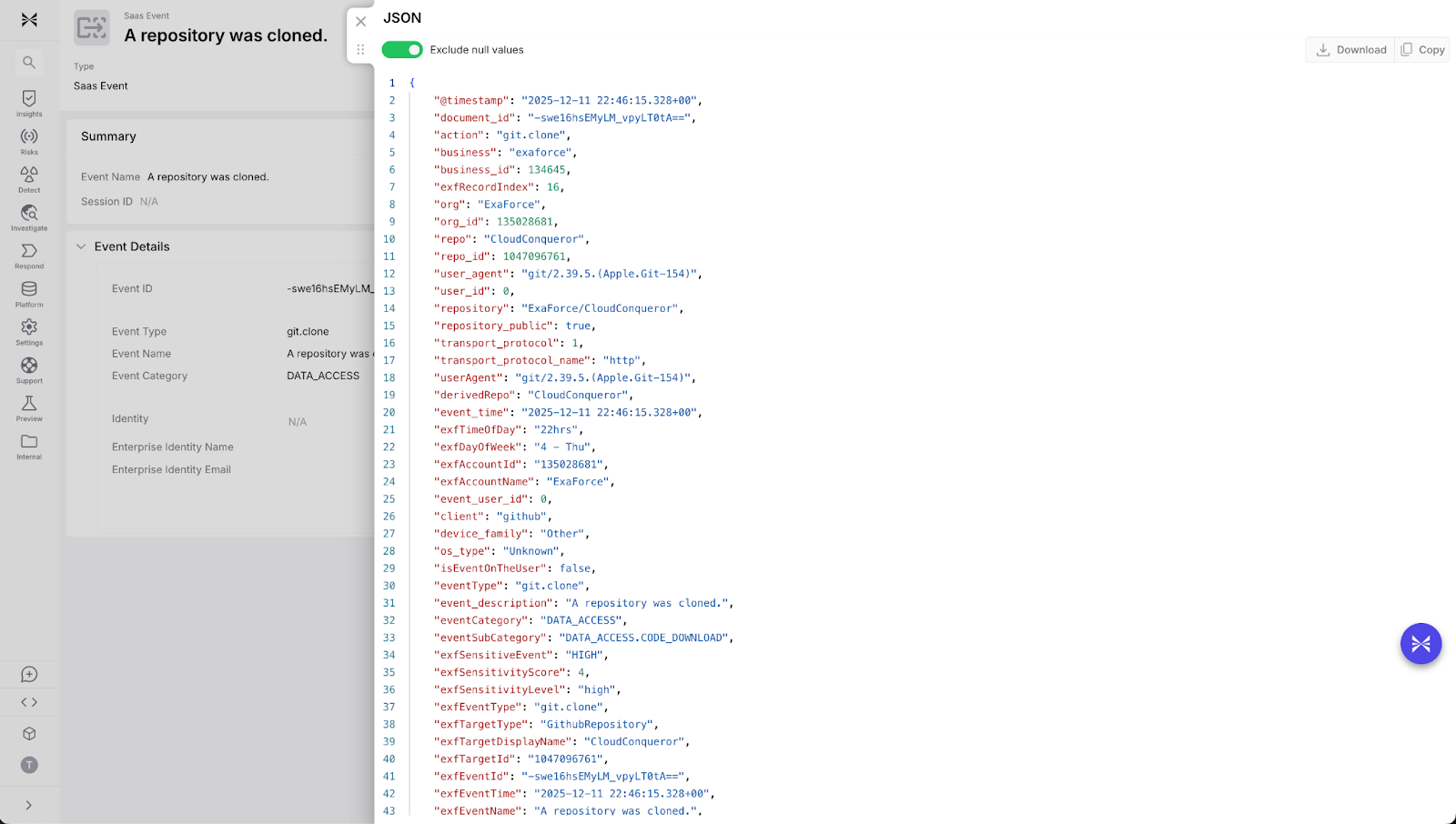The width and height of the screenshot is (1456, 824).
Task: Click the "135028681" exfAccountId value
Action: coord(569,464)
